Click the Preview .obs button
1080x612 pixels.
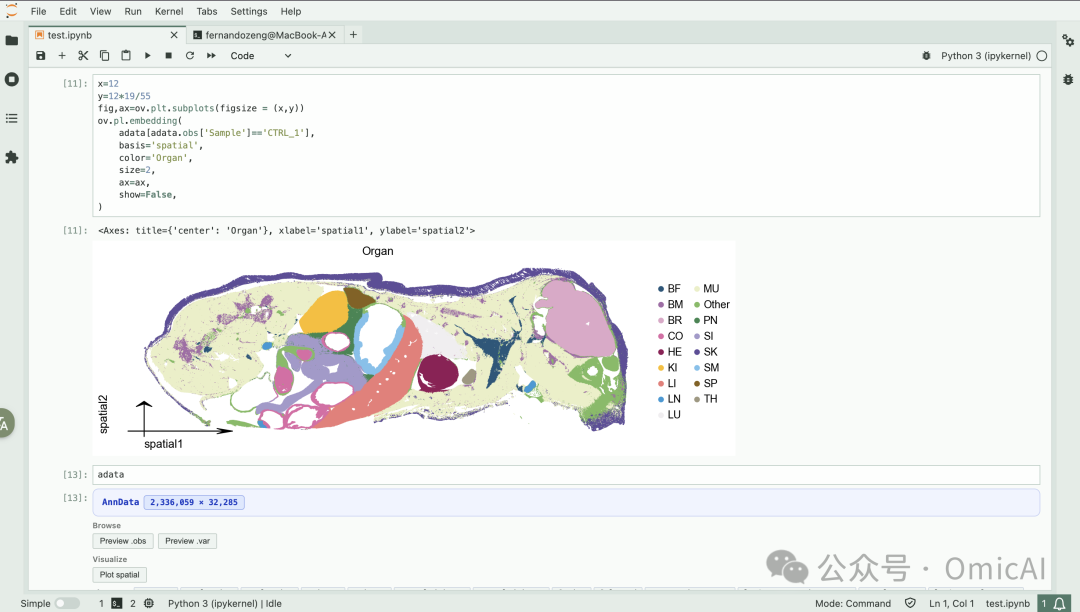(x=123, y=541)
